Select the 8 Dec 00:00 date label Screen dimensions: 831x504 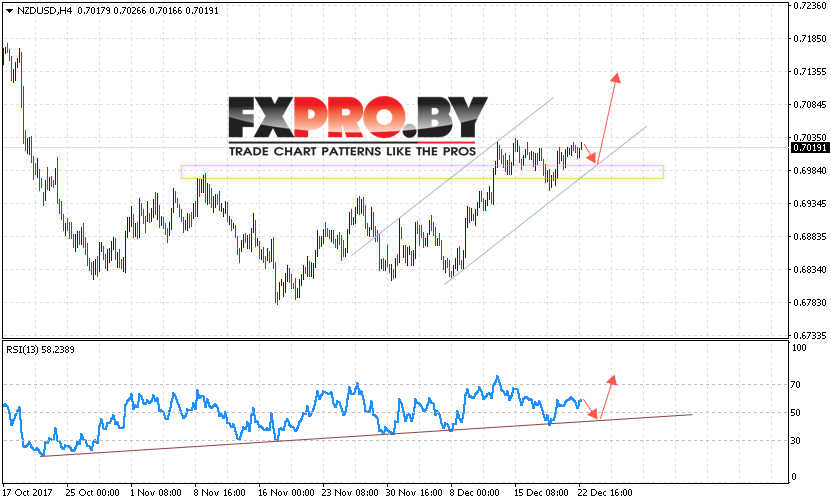click(x=475, y=493)
